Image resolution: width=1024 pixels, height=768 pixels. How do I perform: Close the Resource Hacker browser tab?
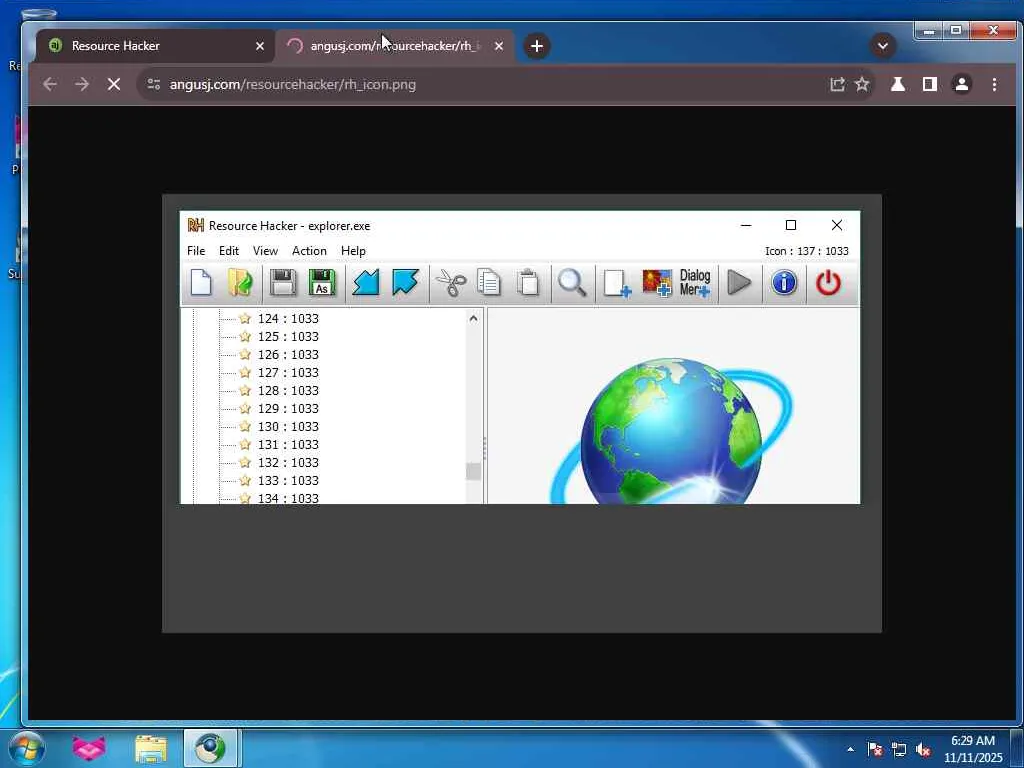click(x=260, y=46)
